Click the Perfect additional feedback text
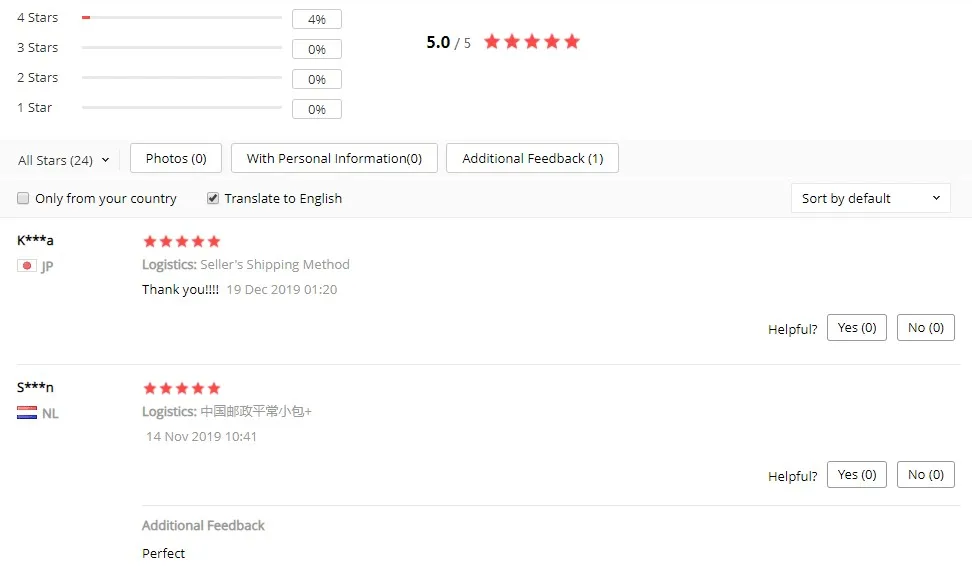The height and width of the screenshot is (566, 972). (x=164, y=553)
